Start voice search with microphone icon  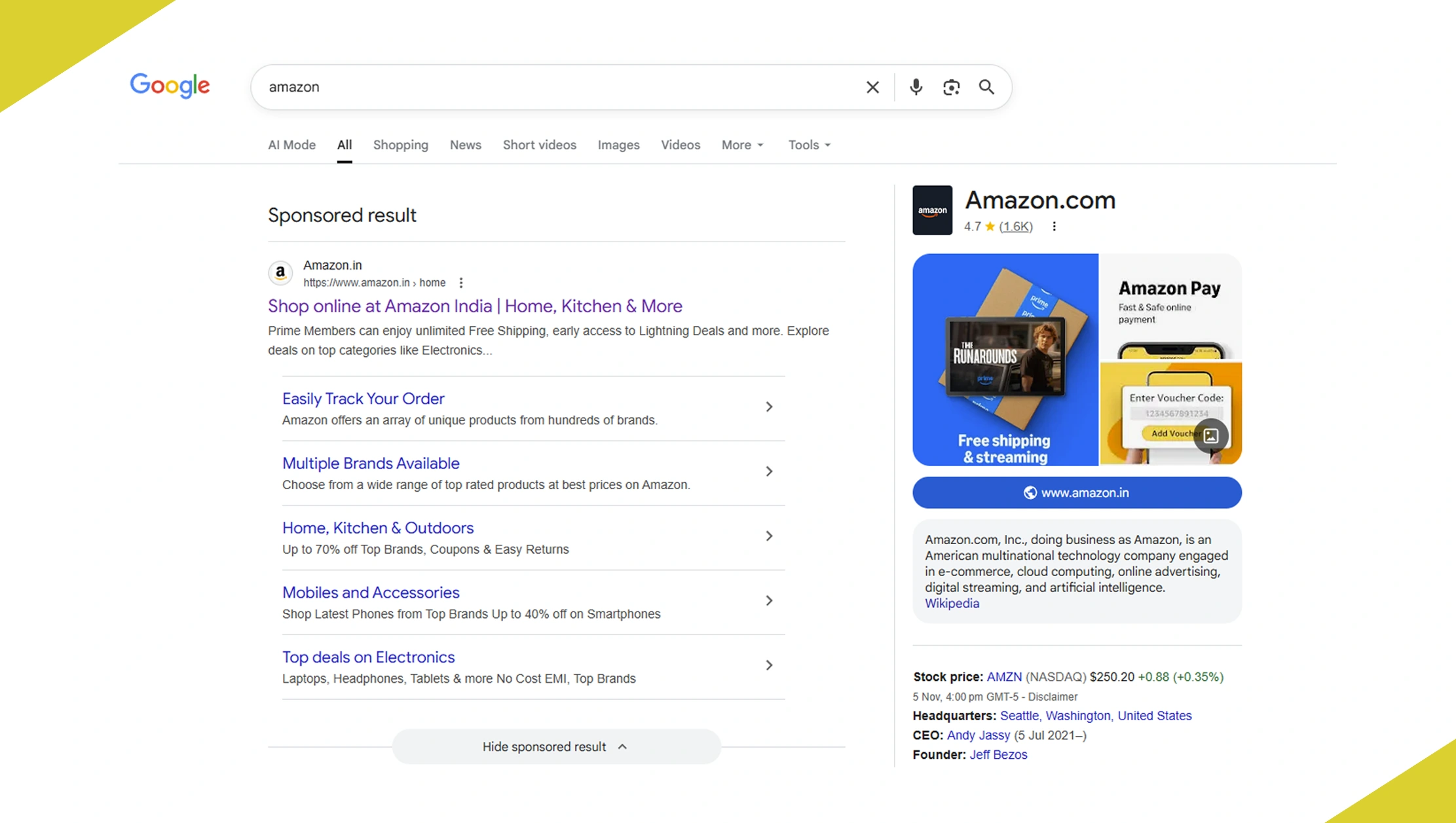(x=916, y=87)
